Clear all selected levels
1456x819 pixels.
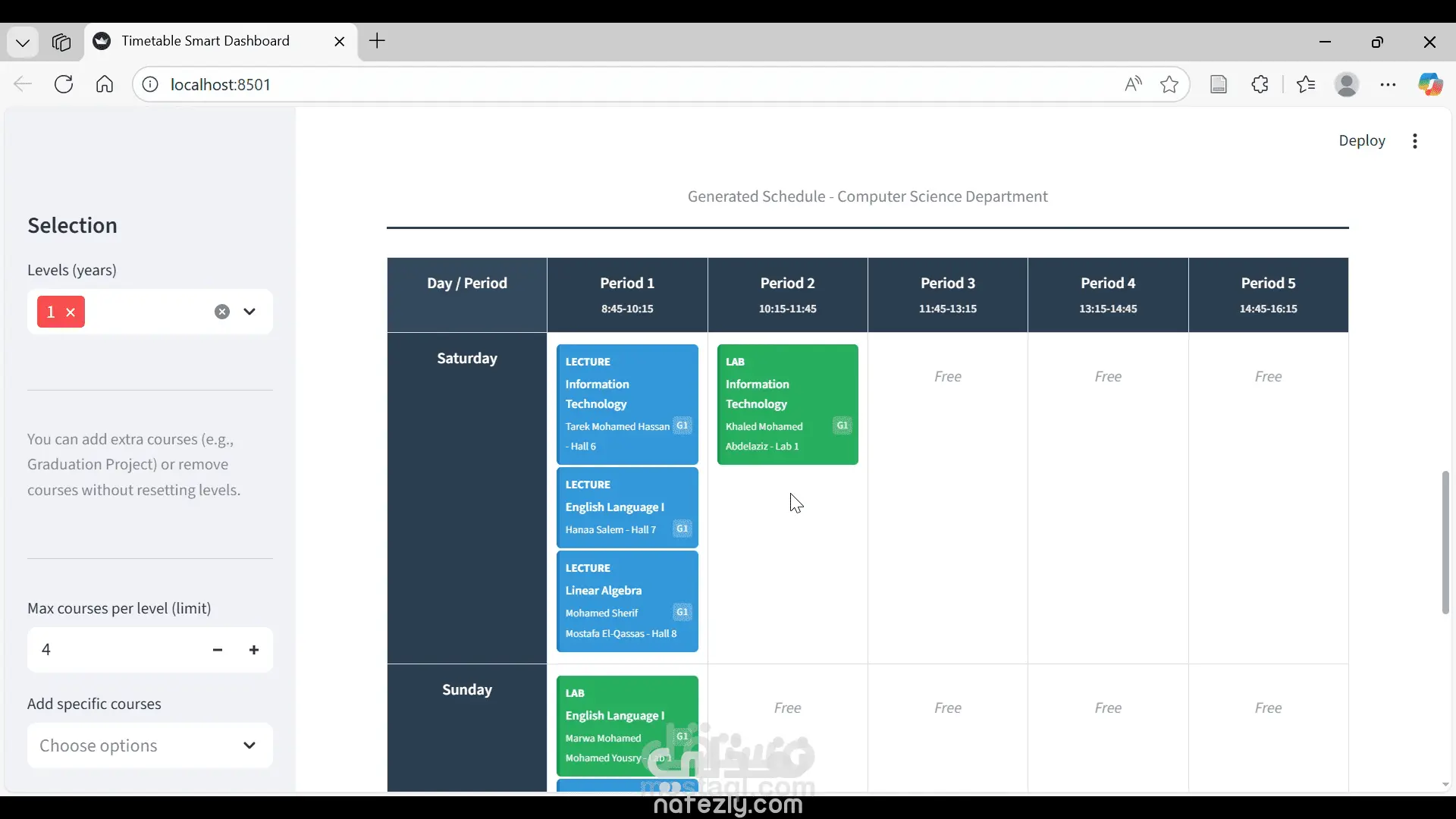click(x=221, y=312)
